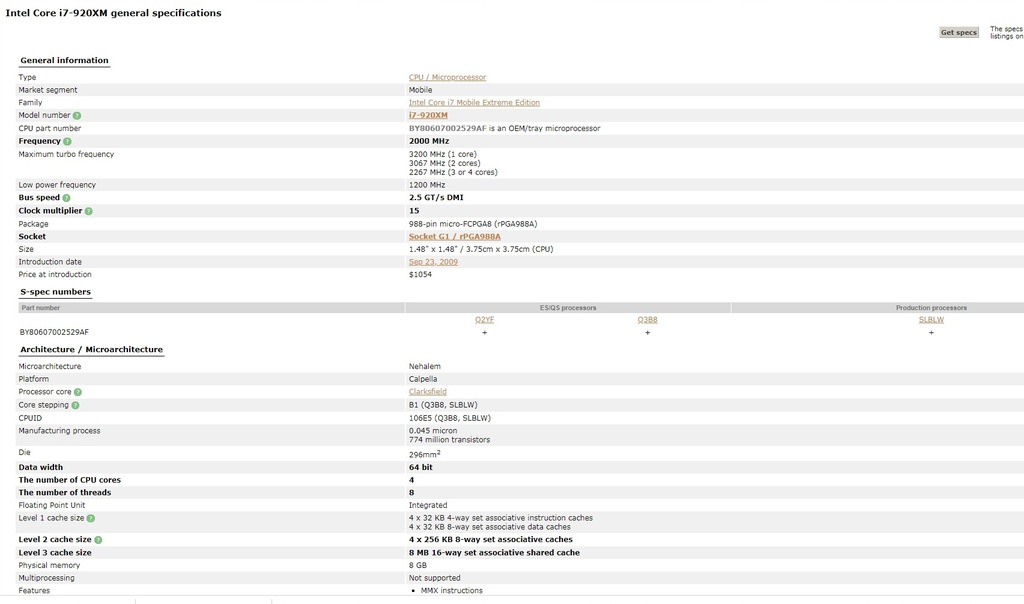The image size is (1024, 604).
Task: Click the '8 MB 16-way set associative shared cache' value
Action: 494,552
